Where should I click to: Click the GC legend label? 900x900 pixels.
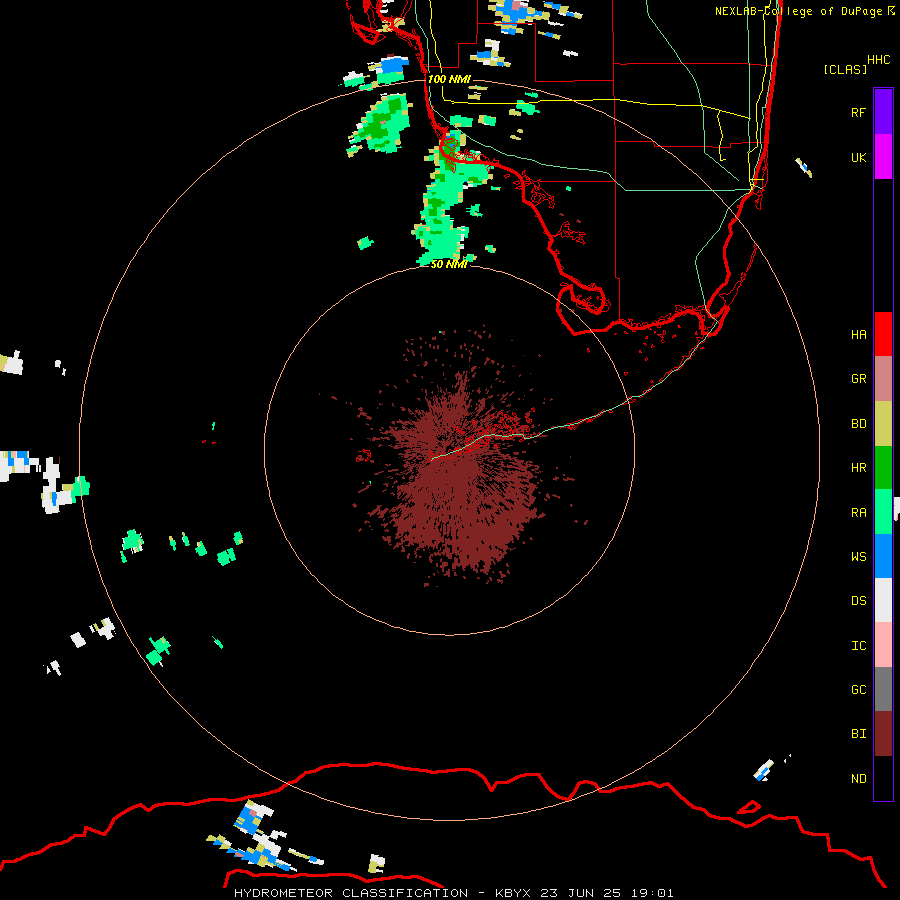[858, 690]
